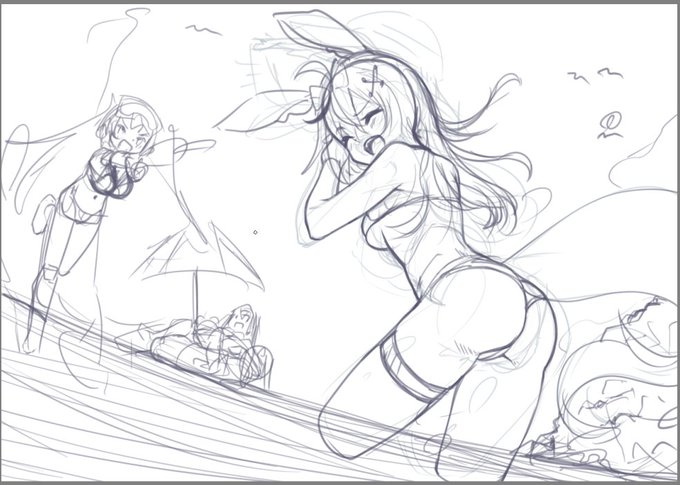The width and height of the screenshot is (680, 485).
Task: Click the X-shaped hair clip on the bunny girl
Action: click(374, 82)
